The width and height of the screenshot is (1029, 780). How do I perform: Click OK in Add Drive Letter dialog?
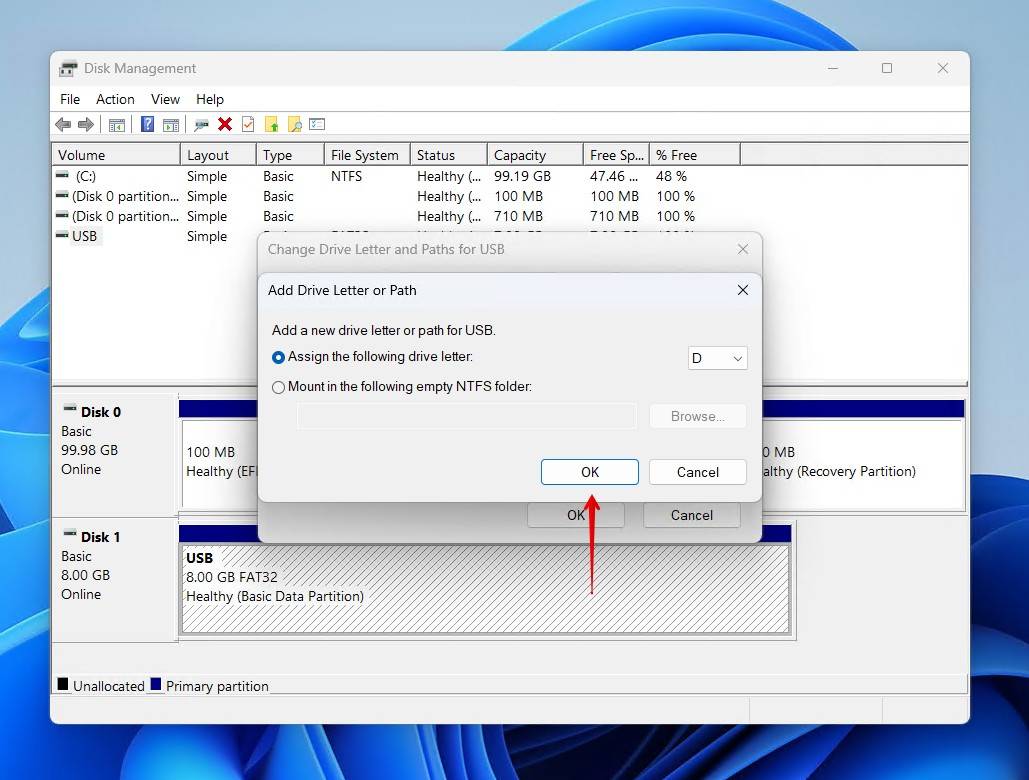(589, 472)
